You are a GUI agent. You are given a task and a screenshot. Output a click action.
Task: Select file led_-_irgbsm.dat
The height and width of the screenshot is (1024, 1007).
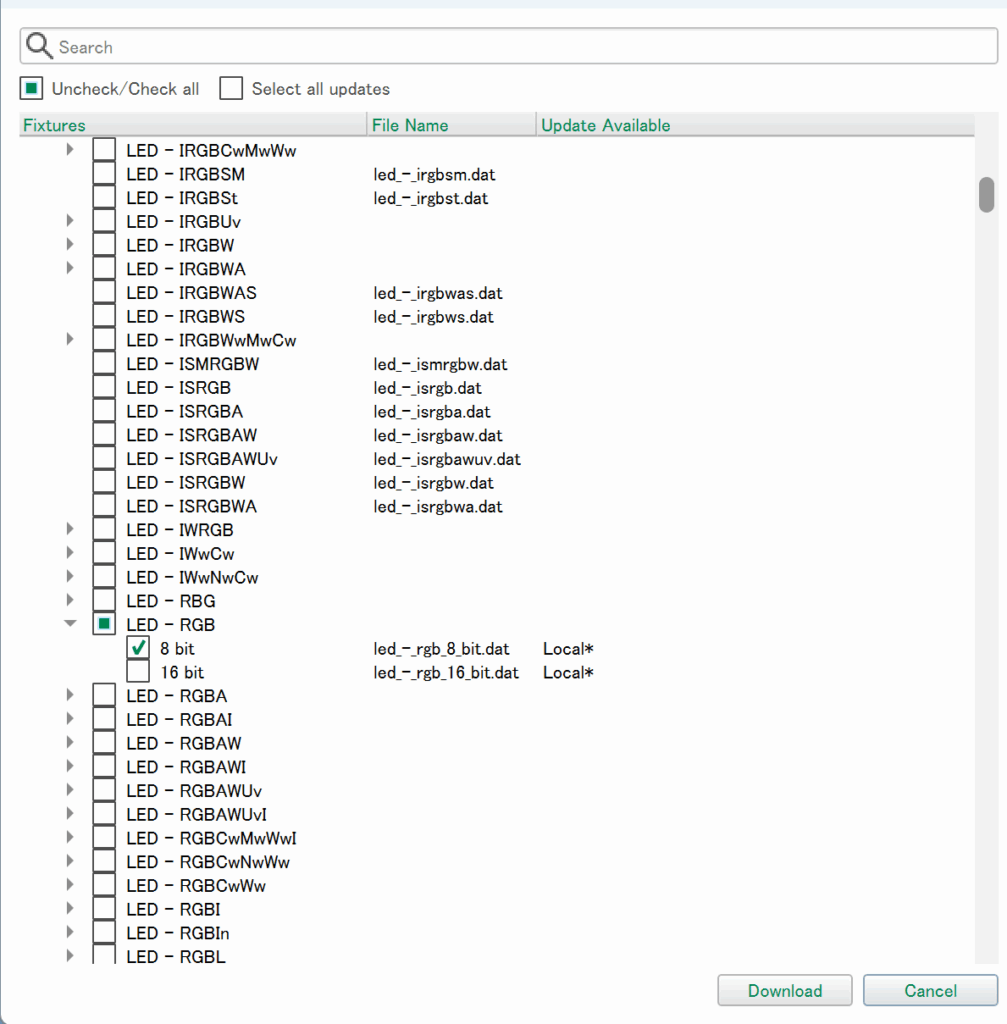click(434, 174)
